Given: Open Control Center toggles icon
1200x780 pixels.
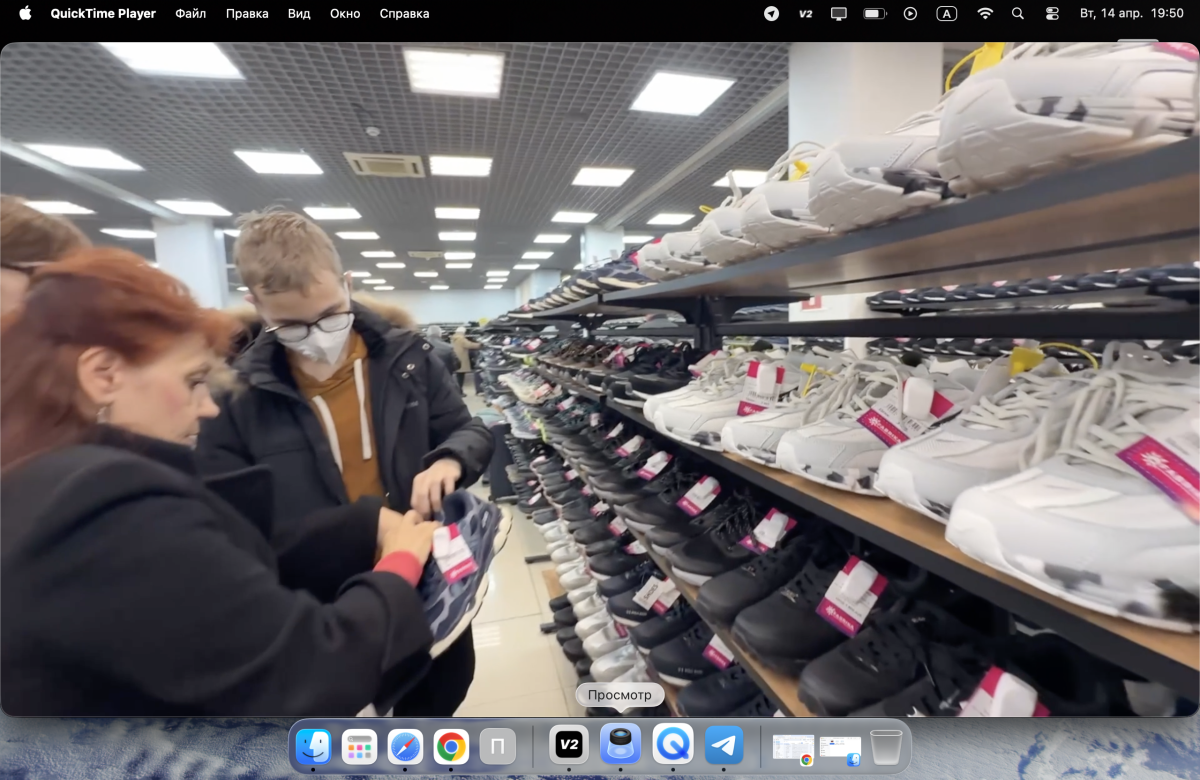Looking at the screenshot, I should click(1052, 14).
